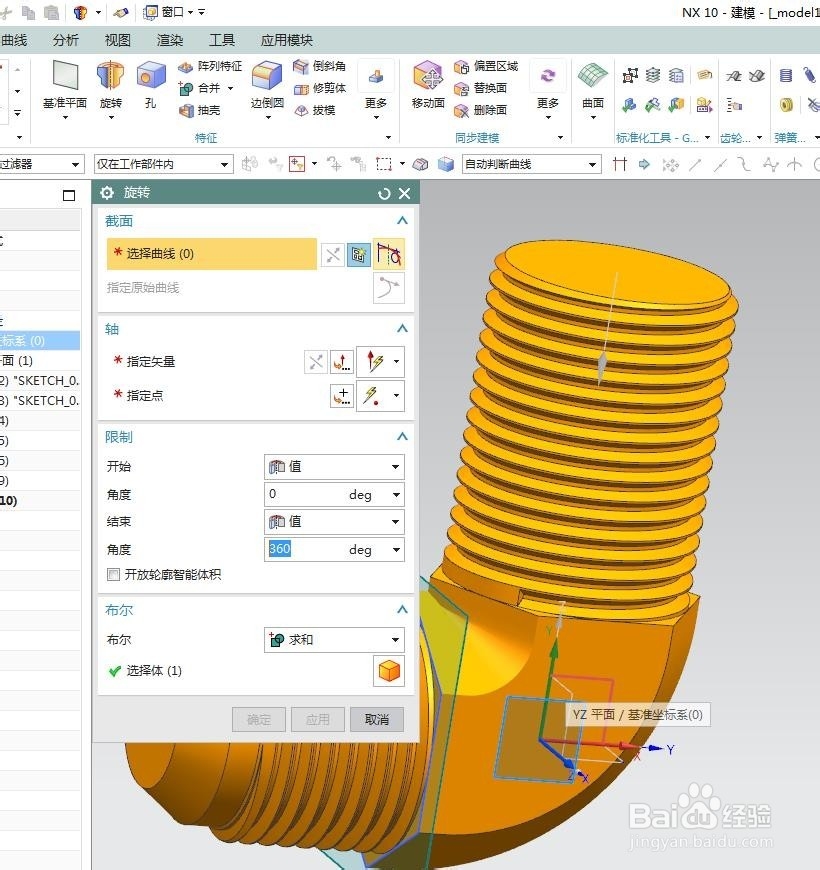
Task: Open the 开始 value type dropdown
Action: [x=334, y=467]
